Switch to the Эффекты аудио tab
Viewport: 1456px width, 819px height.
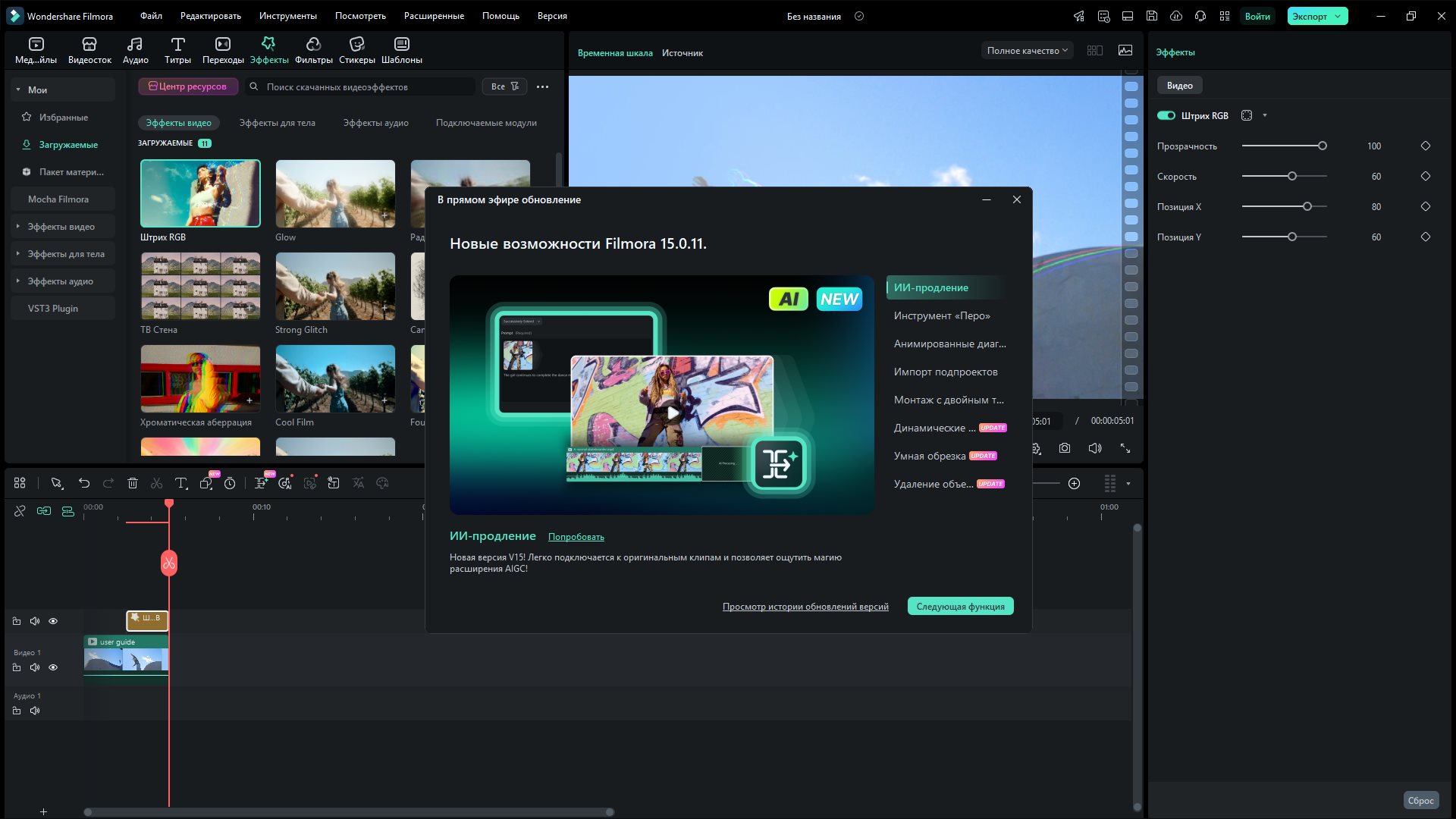(375, 123)
